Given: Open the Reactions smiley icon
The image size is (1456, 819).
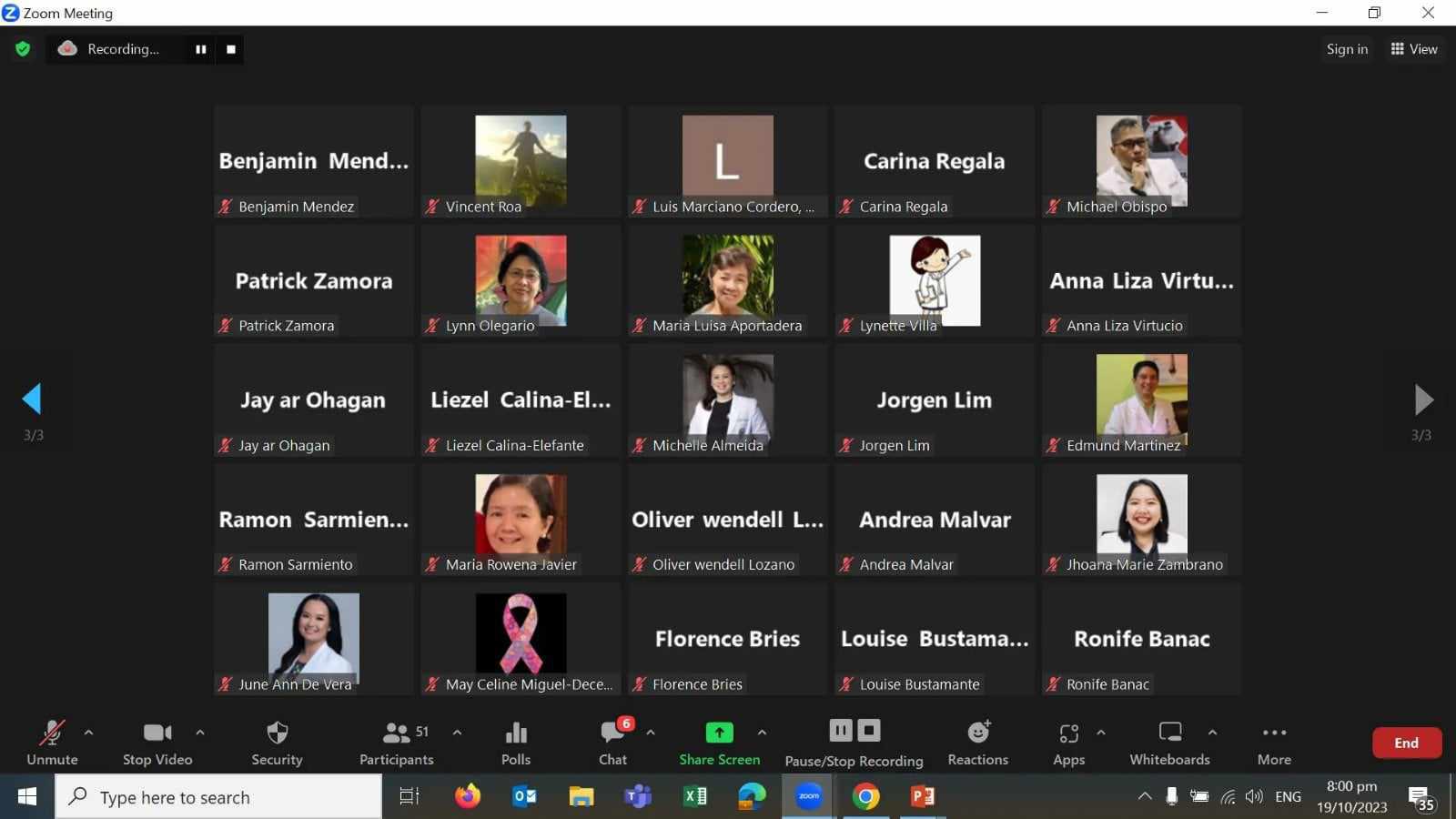Looking at the screenshot, I should 978,733.
